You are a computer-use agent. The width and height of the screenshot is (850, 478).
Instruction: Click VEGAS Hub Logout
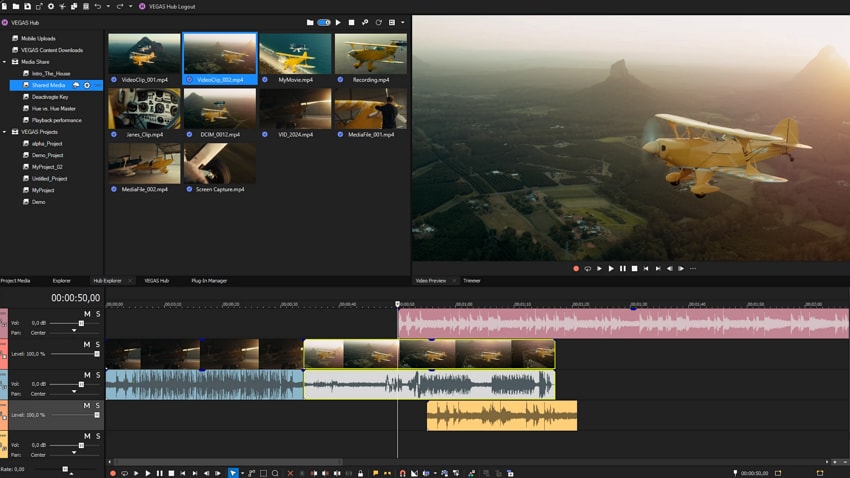coord(172,7)
